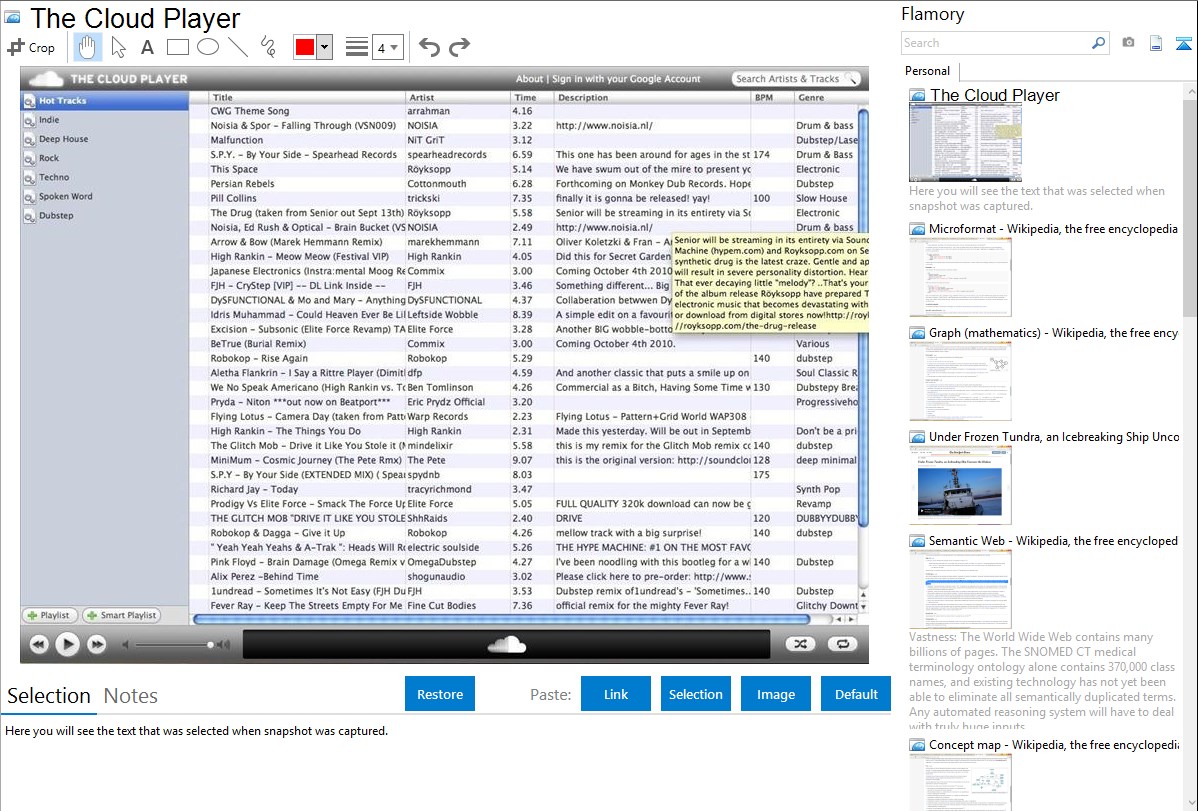1198x811 pixels.
Task: Pick the straight line tool
Action: 238,47
